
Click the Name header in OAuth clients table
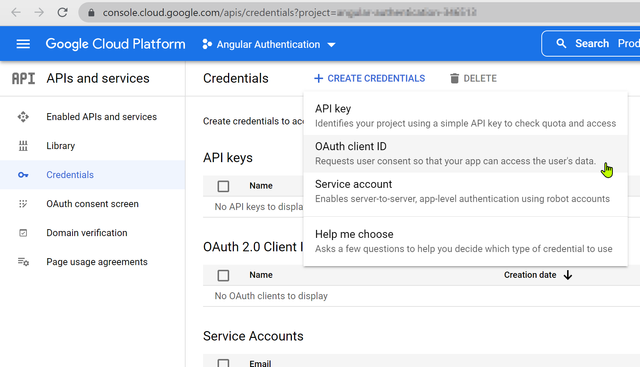click(261, 275)
